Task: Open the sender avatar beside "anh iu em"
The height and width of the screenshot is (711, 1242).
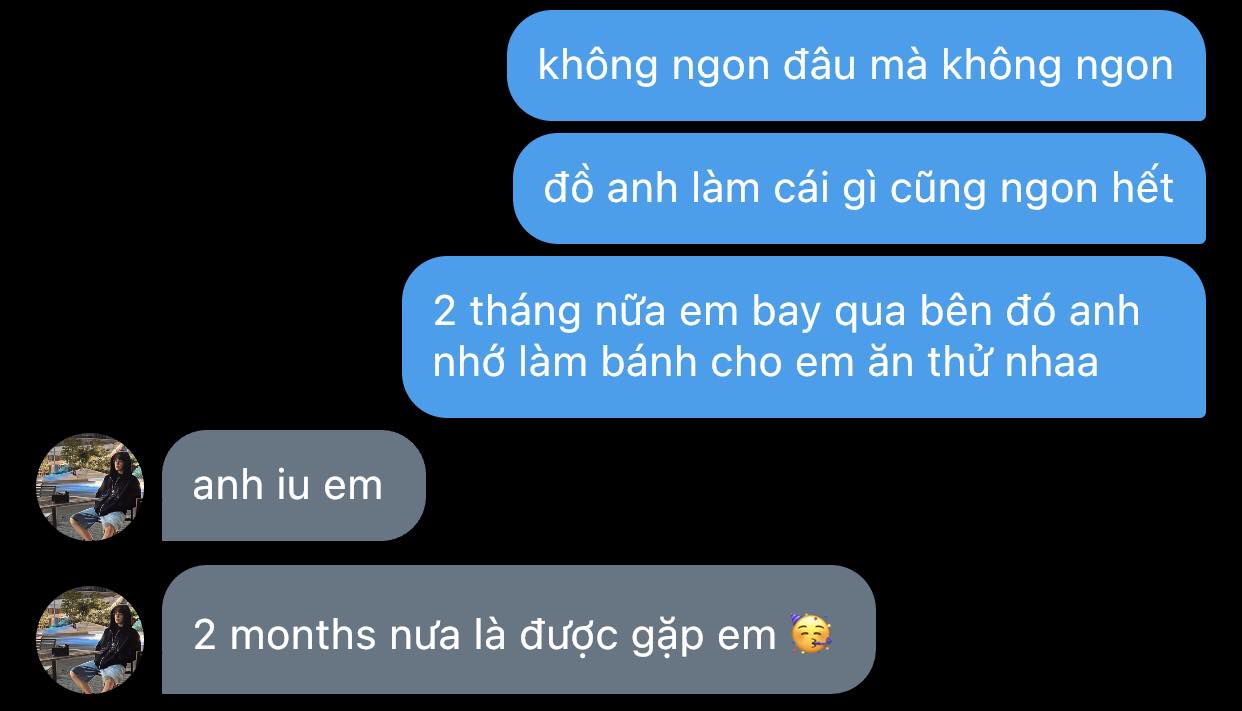Action: click(90, 486)
